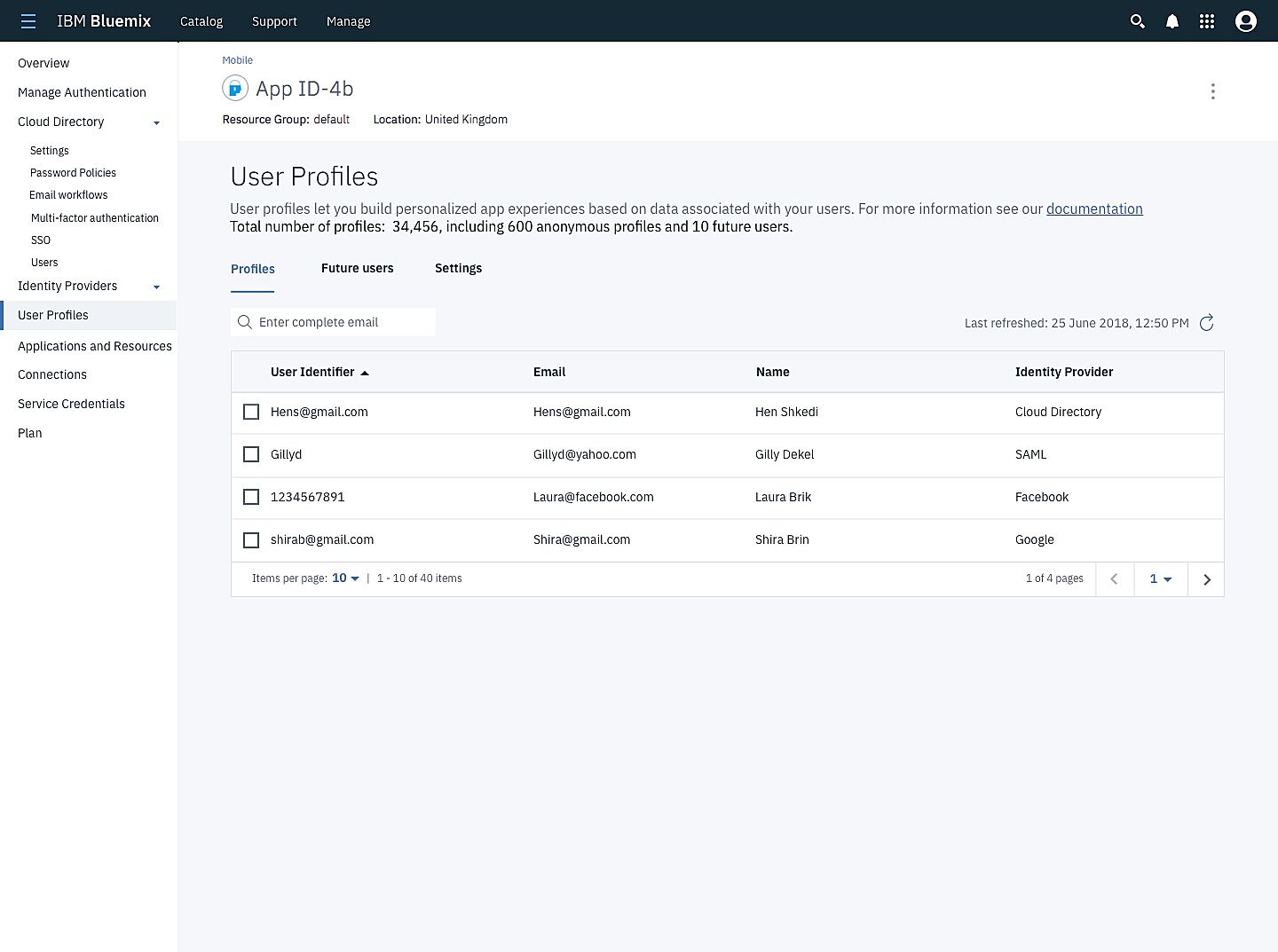Image resolution: width=1278 pixels, height=952 pixels.
Task: Sort by User Identifier using the arrow
Action: pos(365,373)
